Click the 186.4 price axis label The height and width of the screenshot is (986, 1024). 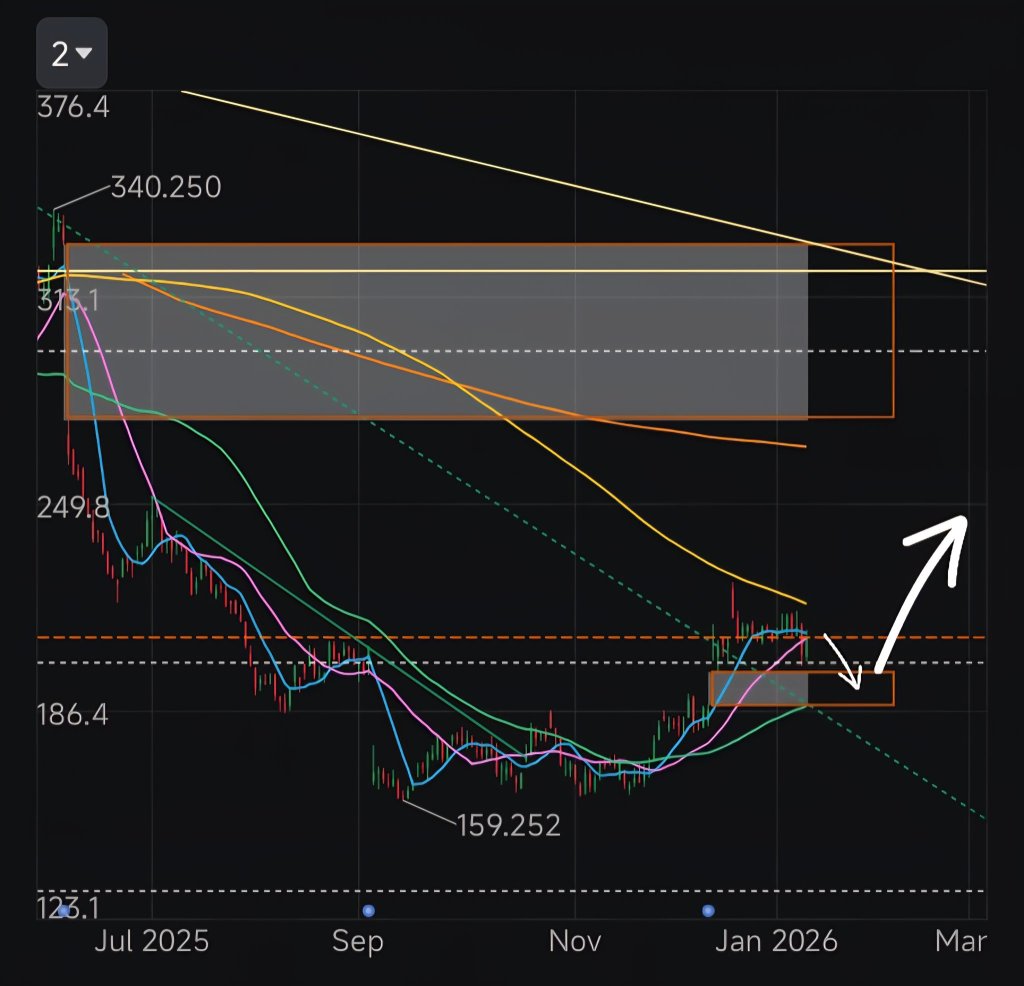72,714
